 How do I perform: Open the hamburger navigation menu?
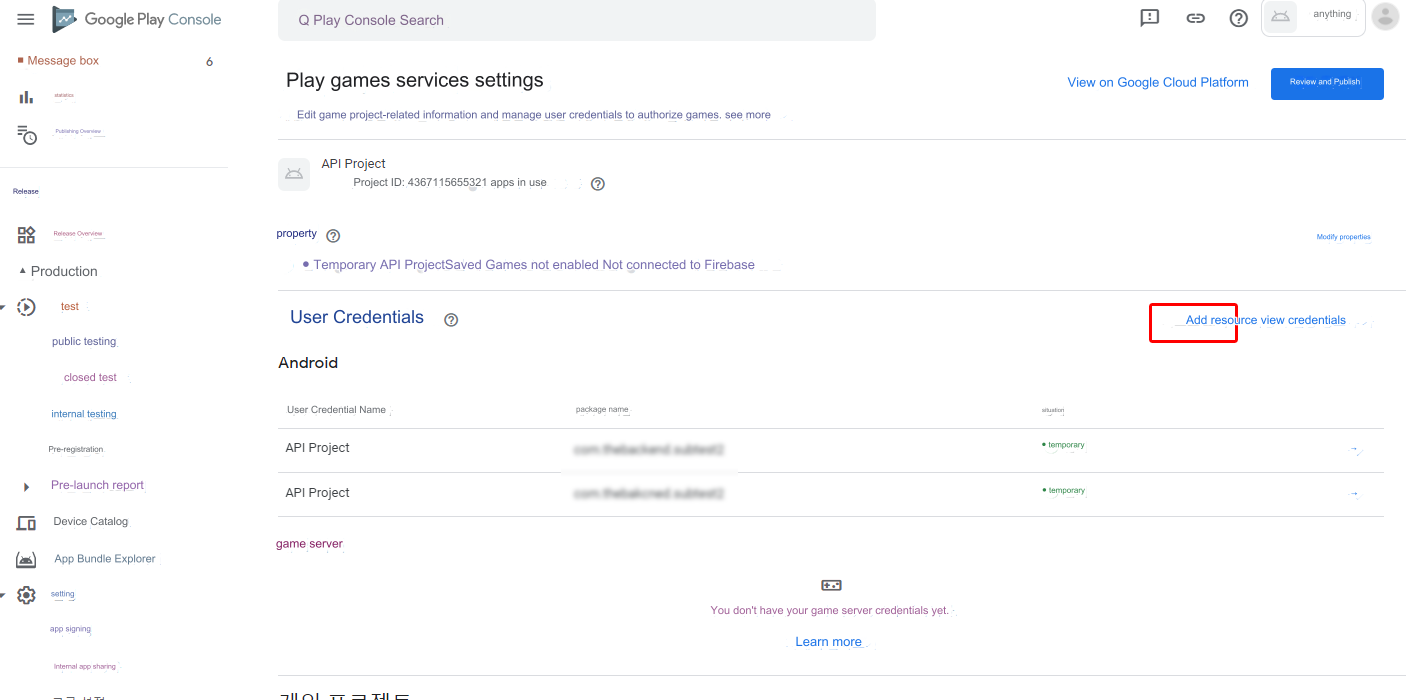point(26,19)
